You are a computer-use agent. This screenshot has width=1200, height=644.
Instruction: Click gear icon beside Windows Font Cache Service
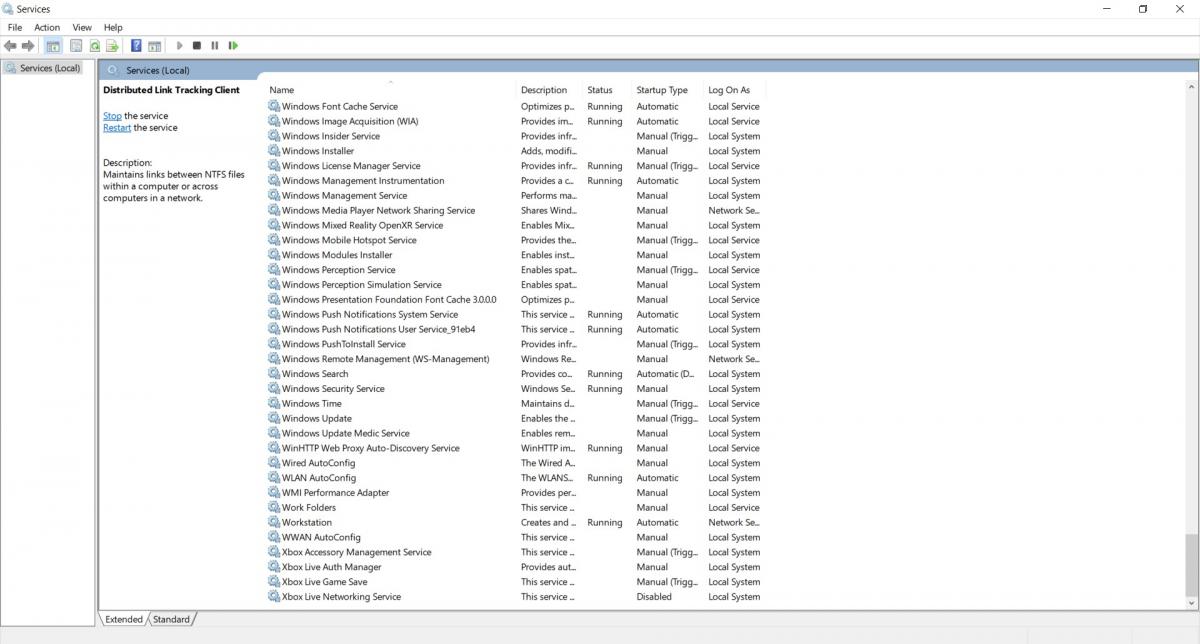point(274,106)
